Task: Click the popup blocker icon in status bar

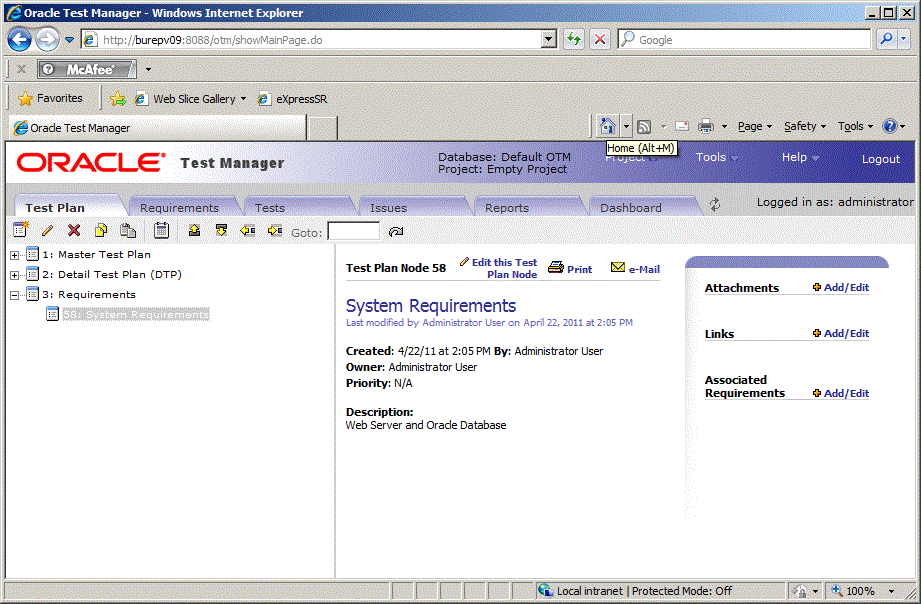Action: click(799, 590)
